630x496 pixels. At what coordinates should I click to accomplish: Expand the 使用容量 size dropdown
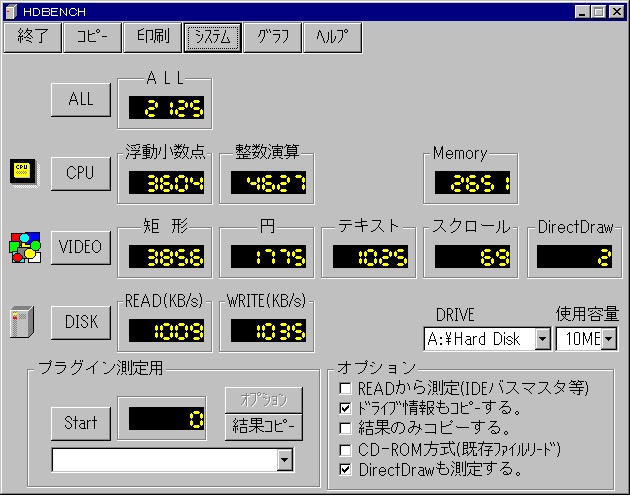pyautogui.click(x=608, y=339)
